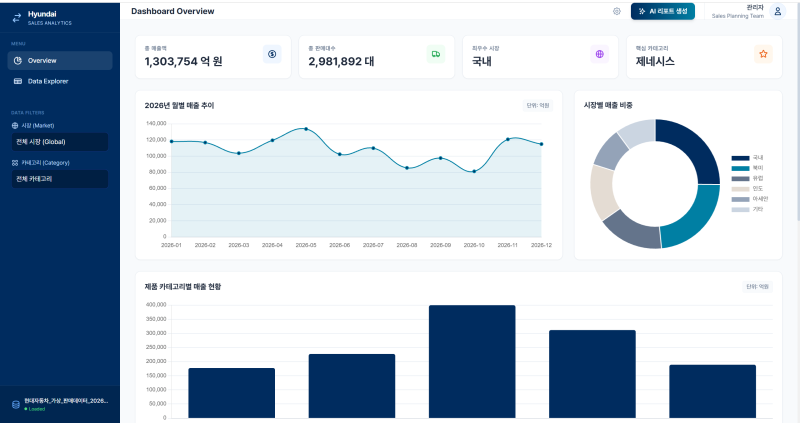Click the 2026년 월별 매출 추이 title
Viewport: 800px width, 423px height.
click(180, 106)
